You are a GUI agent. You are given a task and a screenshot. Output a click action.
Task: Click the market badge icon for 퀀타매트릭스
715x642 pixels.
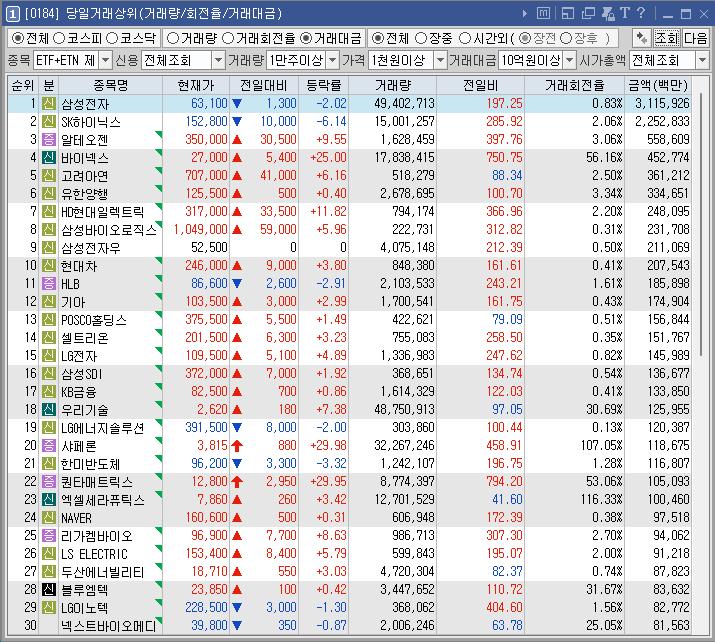tap(49, 482)
